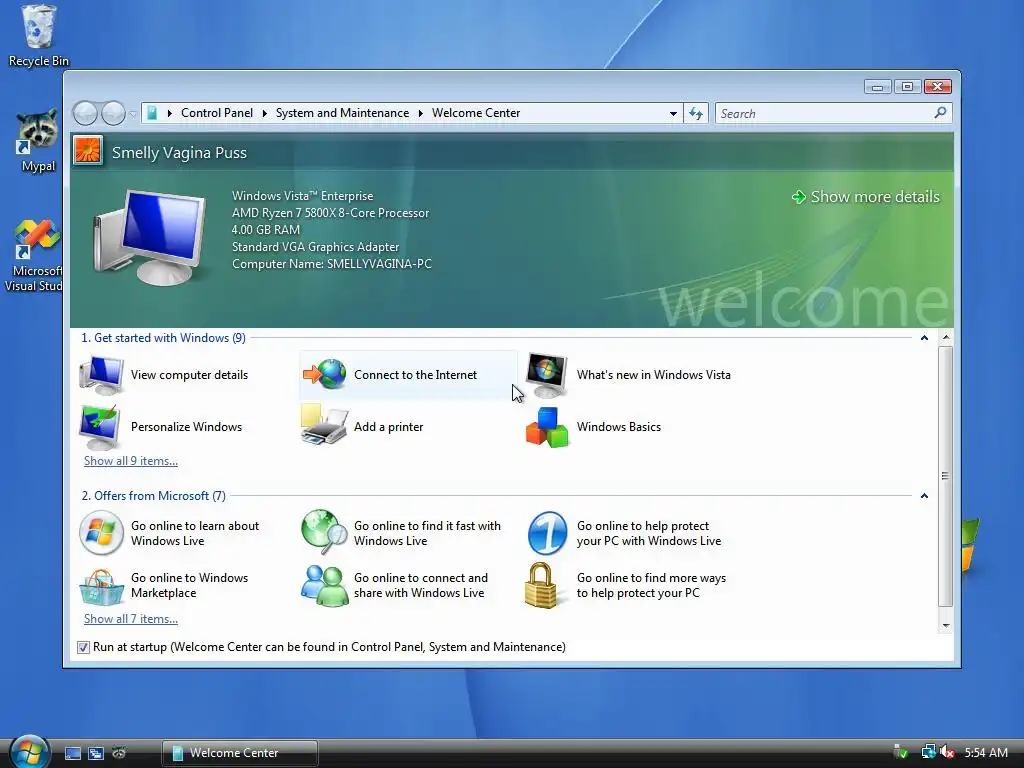1024x768 pixels.
Task: Open What's new in Windows Vista icon
Action: pyautogui.click(x=547, y=375)
